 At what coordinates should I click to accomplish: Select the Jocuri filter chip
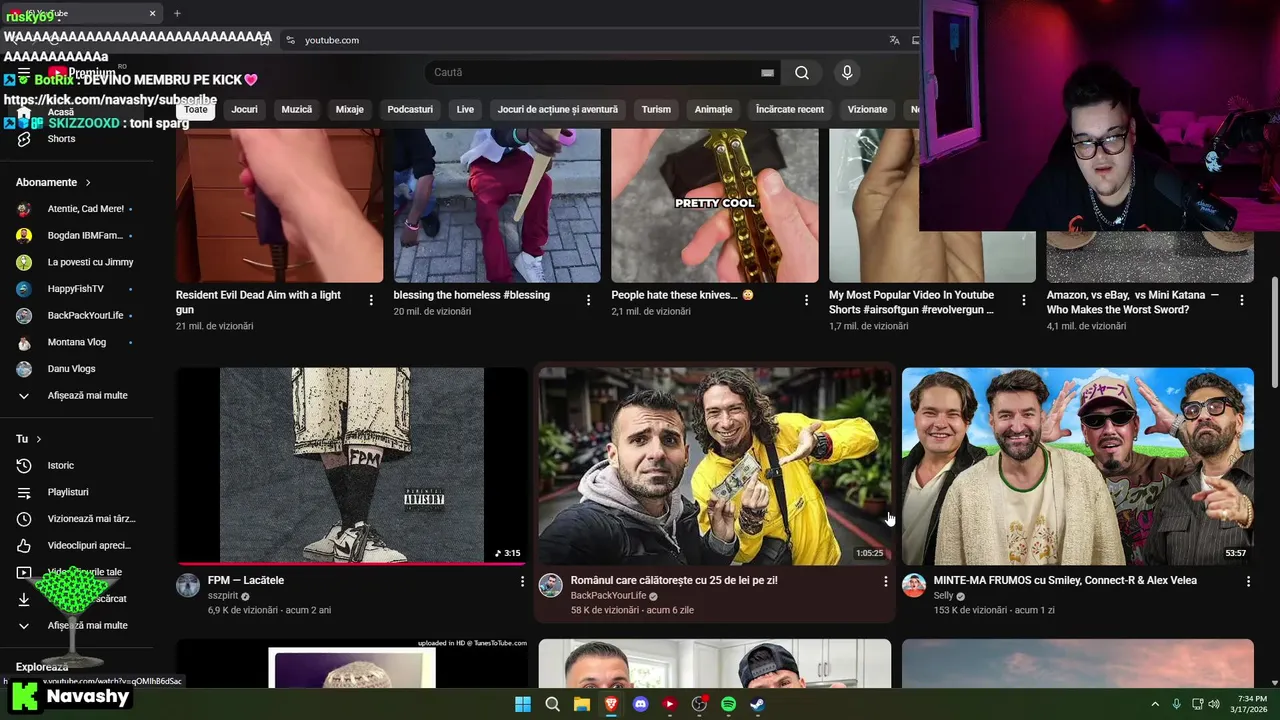244,109
